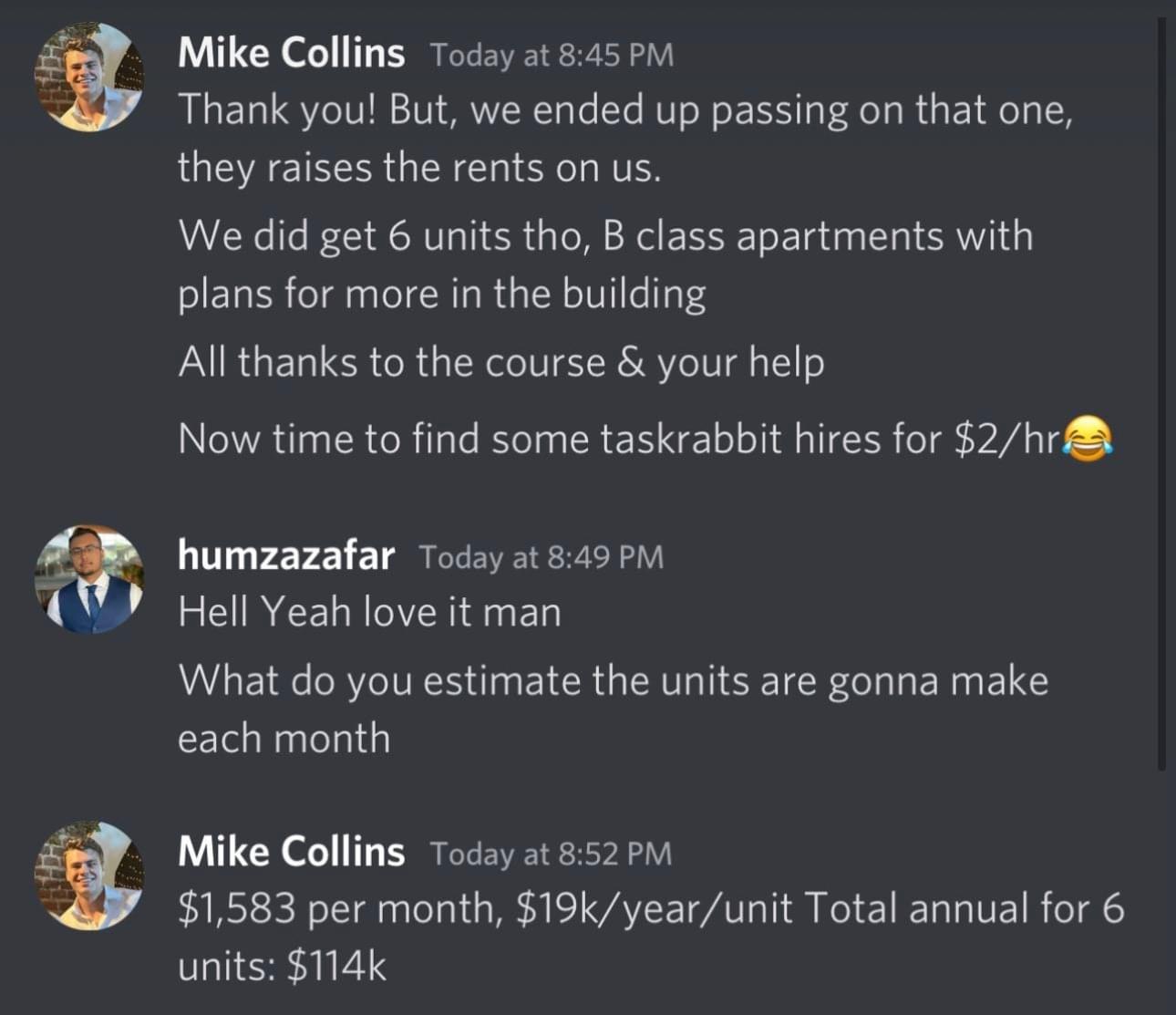
Task: Click the 'Today at 8:52 PM' timestamp
Action: pyautogui.click(x=551, y=854)
